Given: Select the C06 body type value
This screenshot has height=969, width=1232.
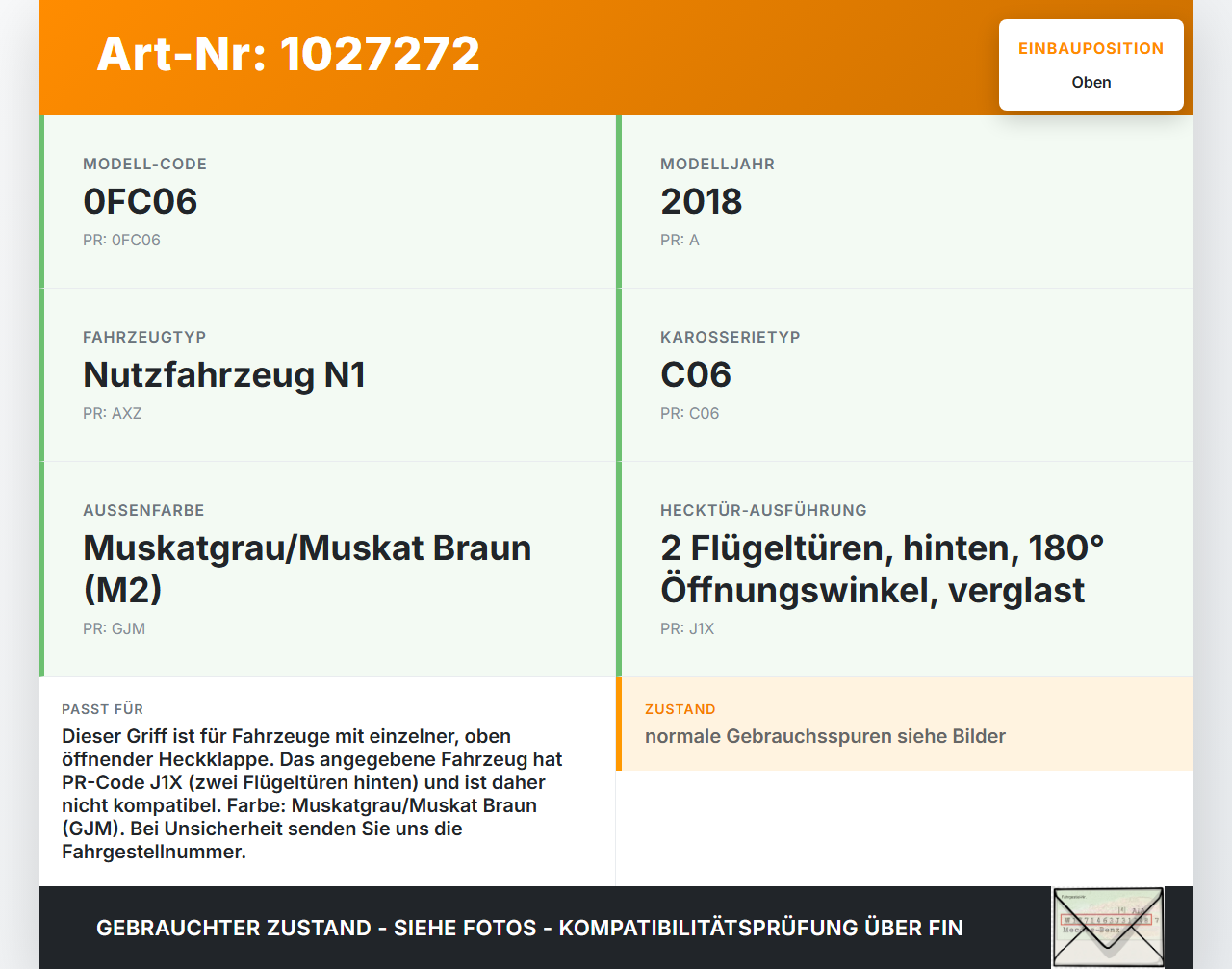Looking at the screenshot, I should point(696,374).
